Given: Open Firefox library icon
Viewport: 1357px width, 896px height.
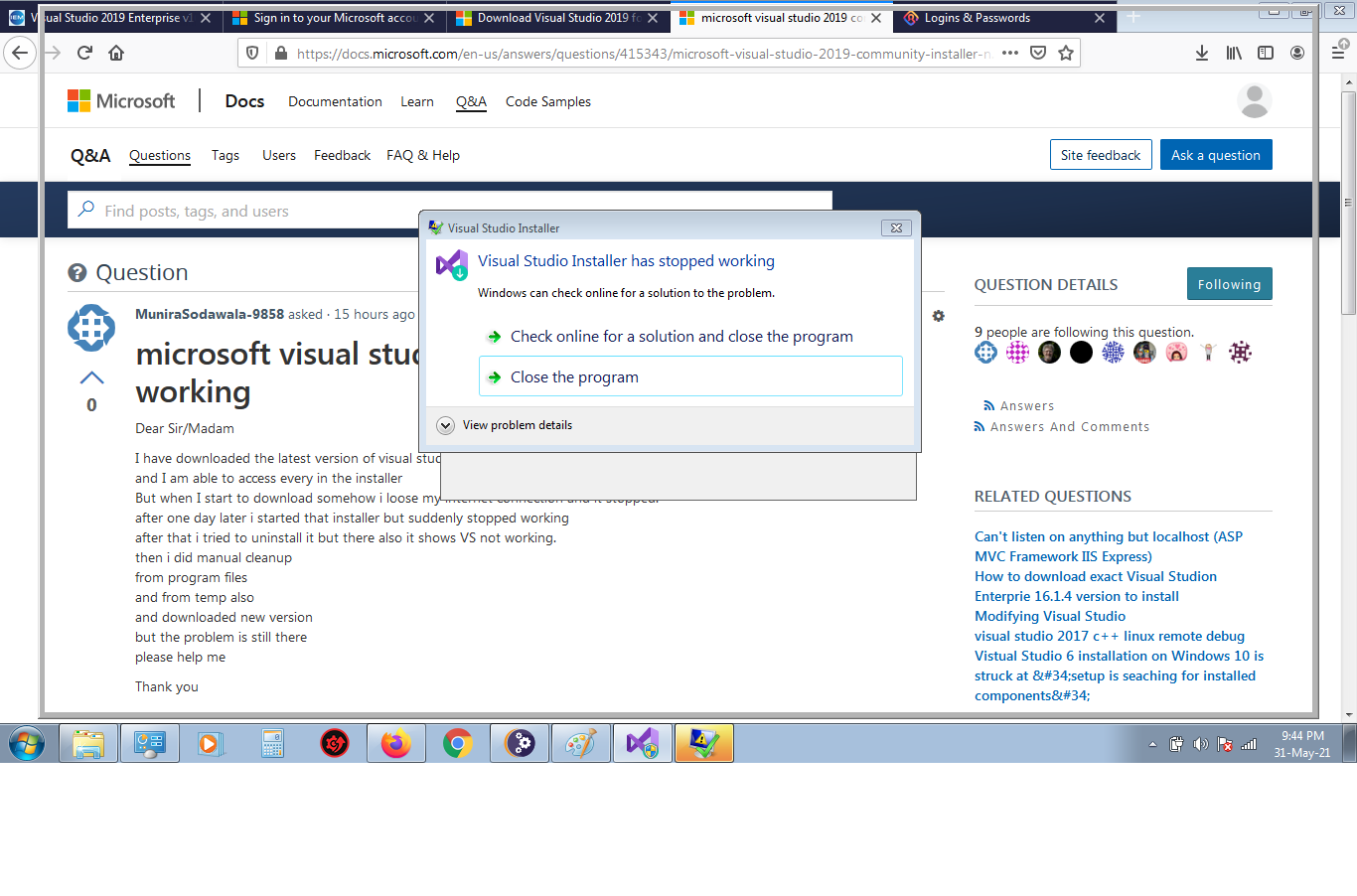Looking at the screenshot, I should click(x=1234, y=53).
